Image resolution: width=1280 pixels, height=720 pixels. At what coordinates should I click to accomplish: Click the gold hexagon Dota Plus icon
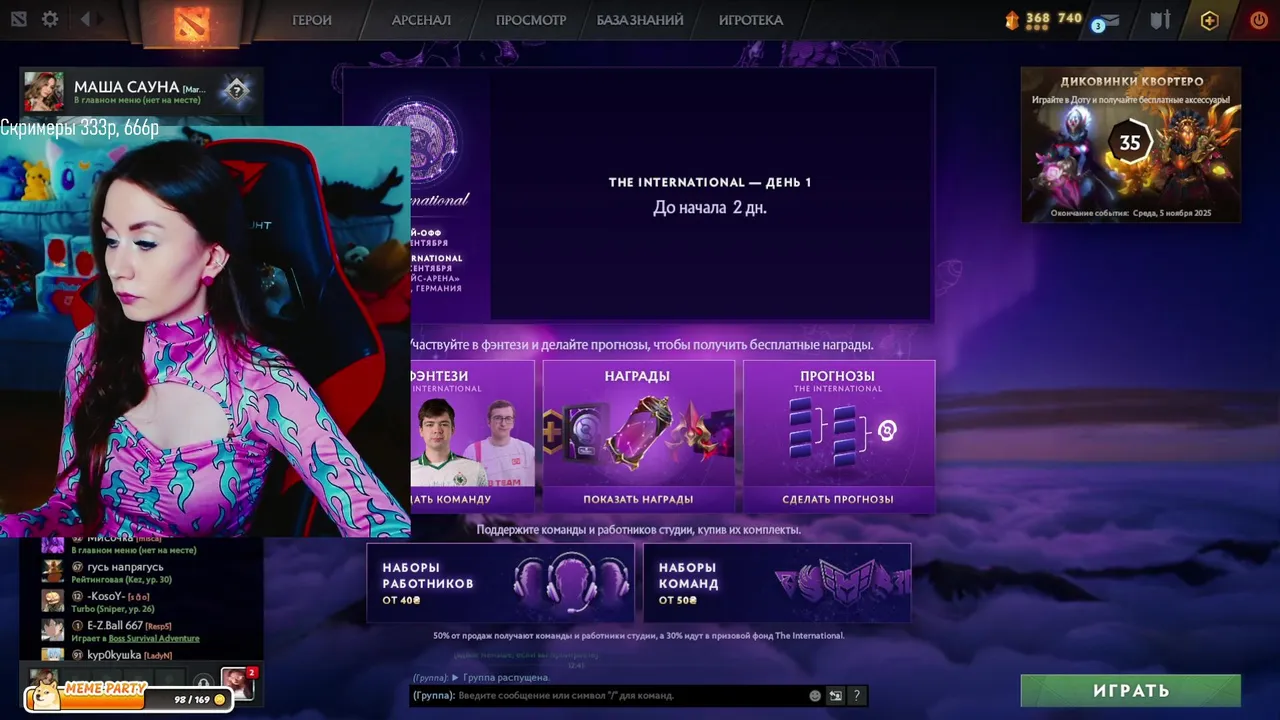1210,20
